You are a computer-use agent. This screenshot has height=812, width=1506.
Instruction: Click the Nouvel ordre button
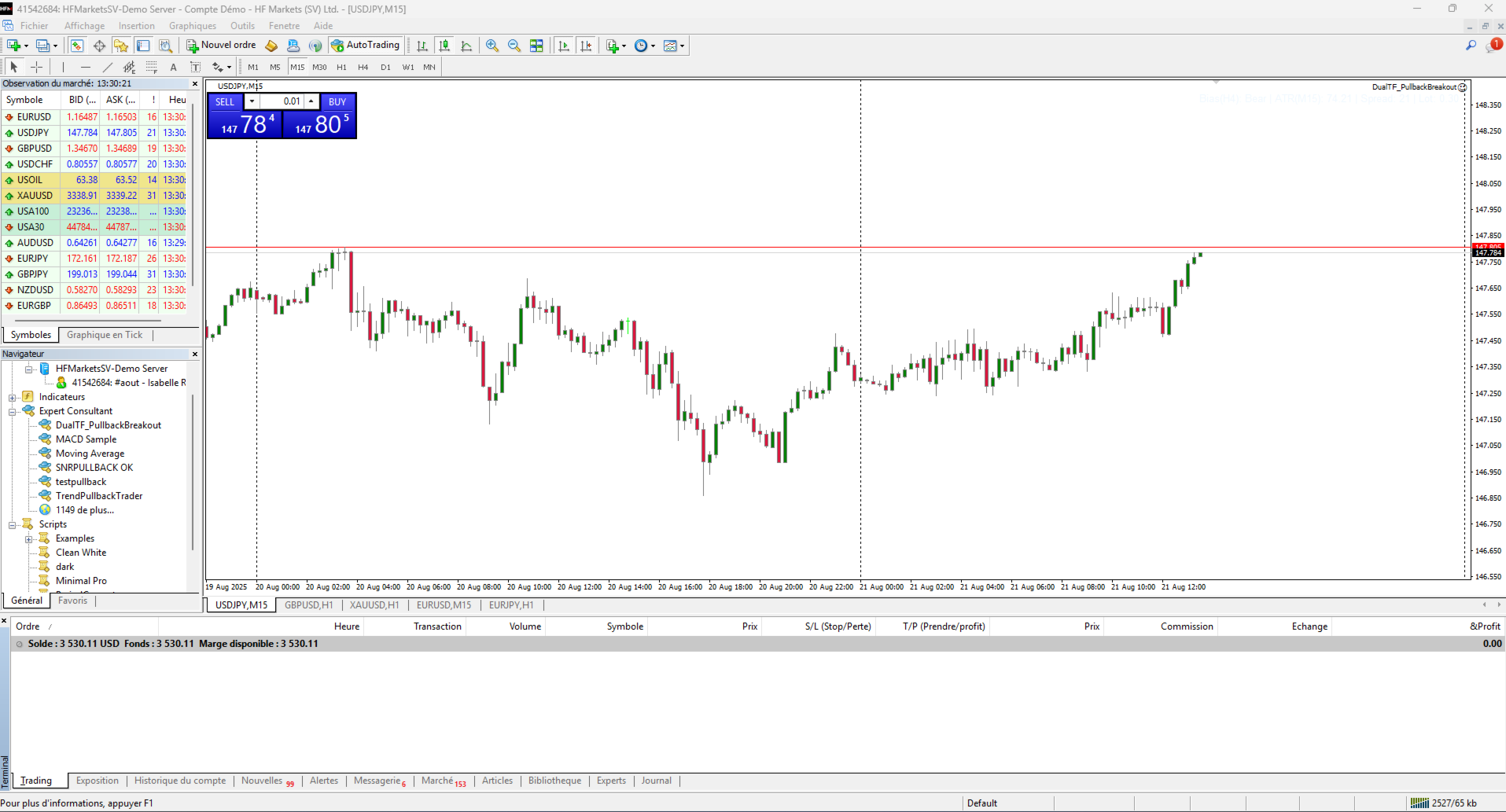click(221, 46)
